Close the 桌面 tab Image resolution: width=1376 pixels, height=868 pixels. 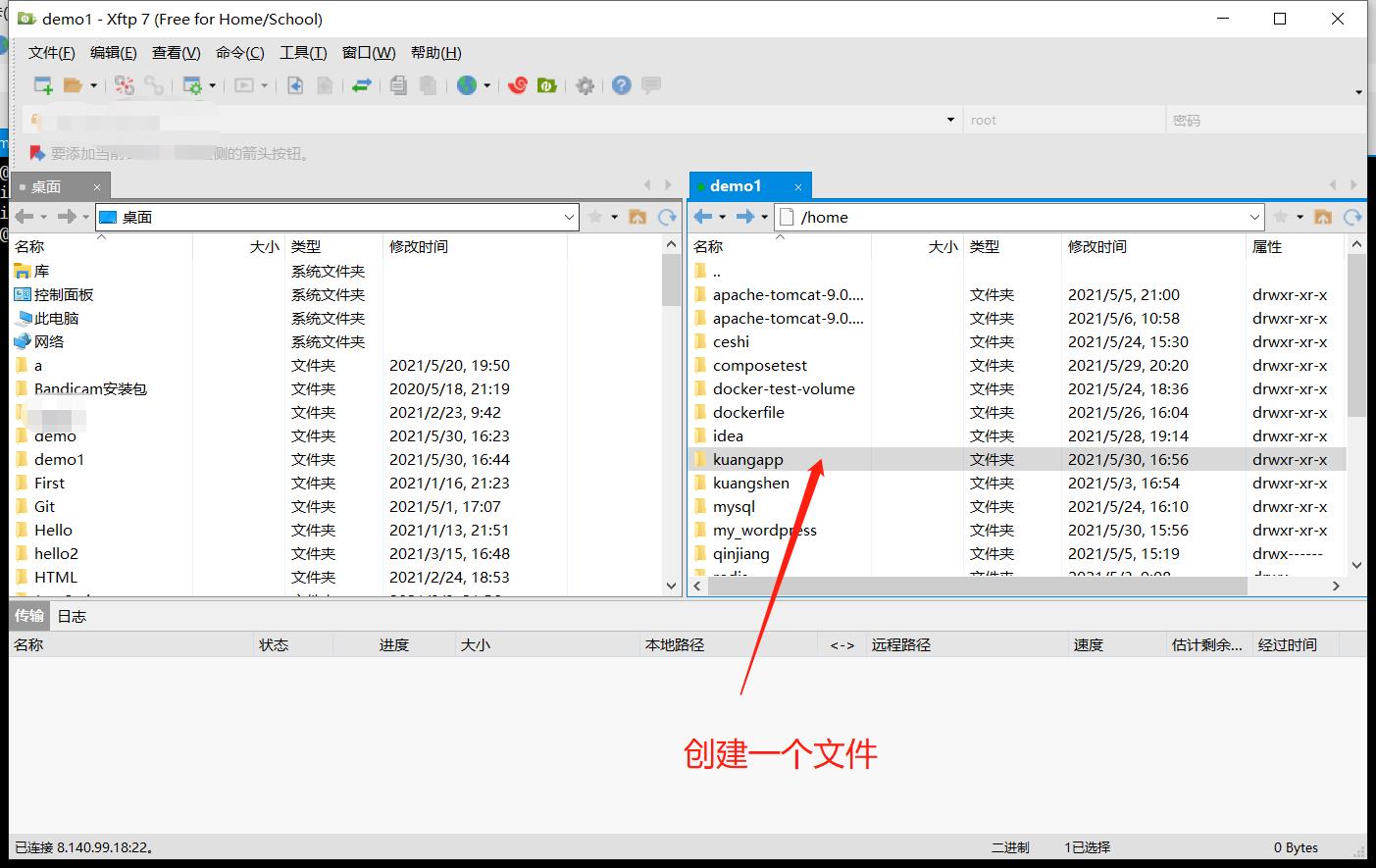pyautogui.click(x=97, y=187)
